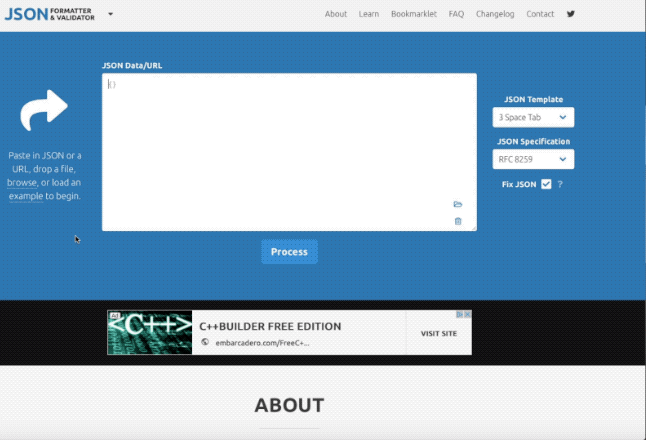Click the Twitter bird icon

click(571, 14)
